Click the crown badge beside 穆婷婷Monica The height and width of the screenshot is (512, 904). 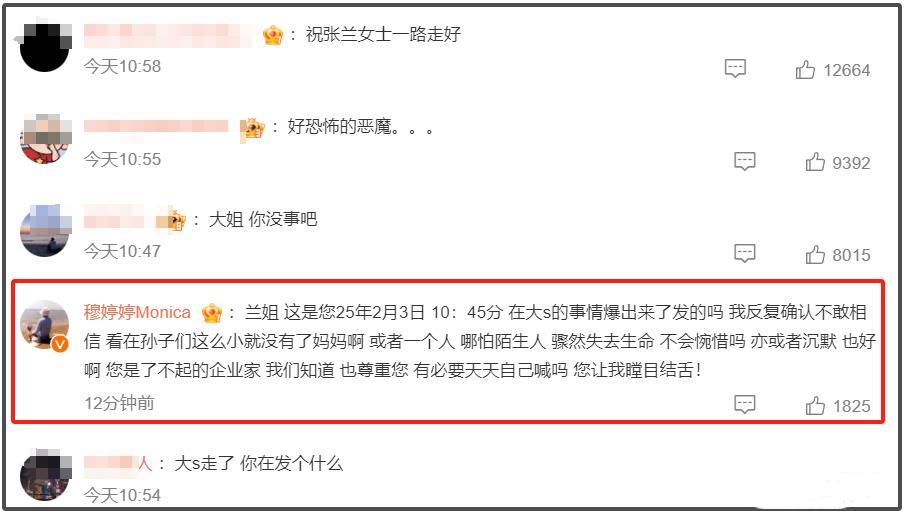(212, 313)
